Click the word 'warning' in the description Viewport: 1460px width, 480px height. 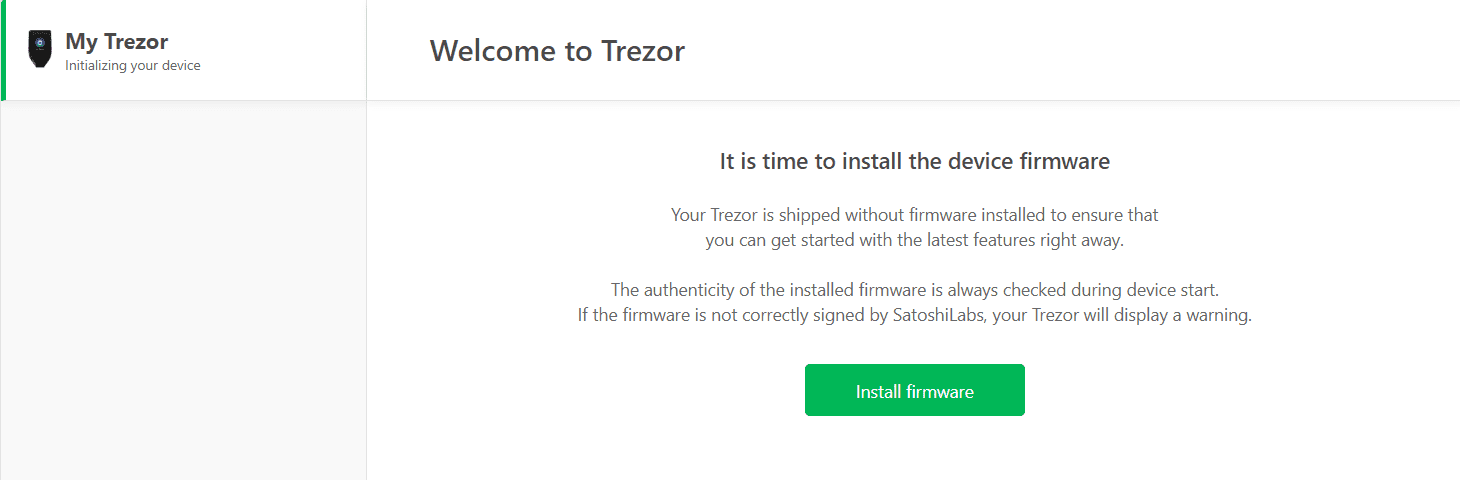pos(1217,316)
